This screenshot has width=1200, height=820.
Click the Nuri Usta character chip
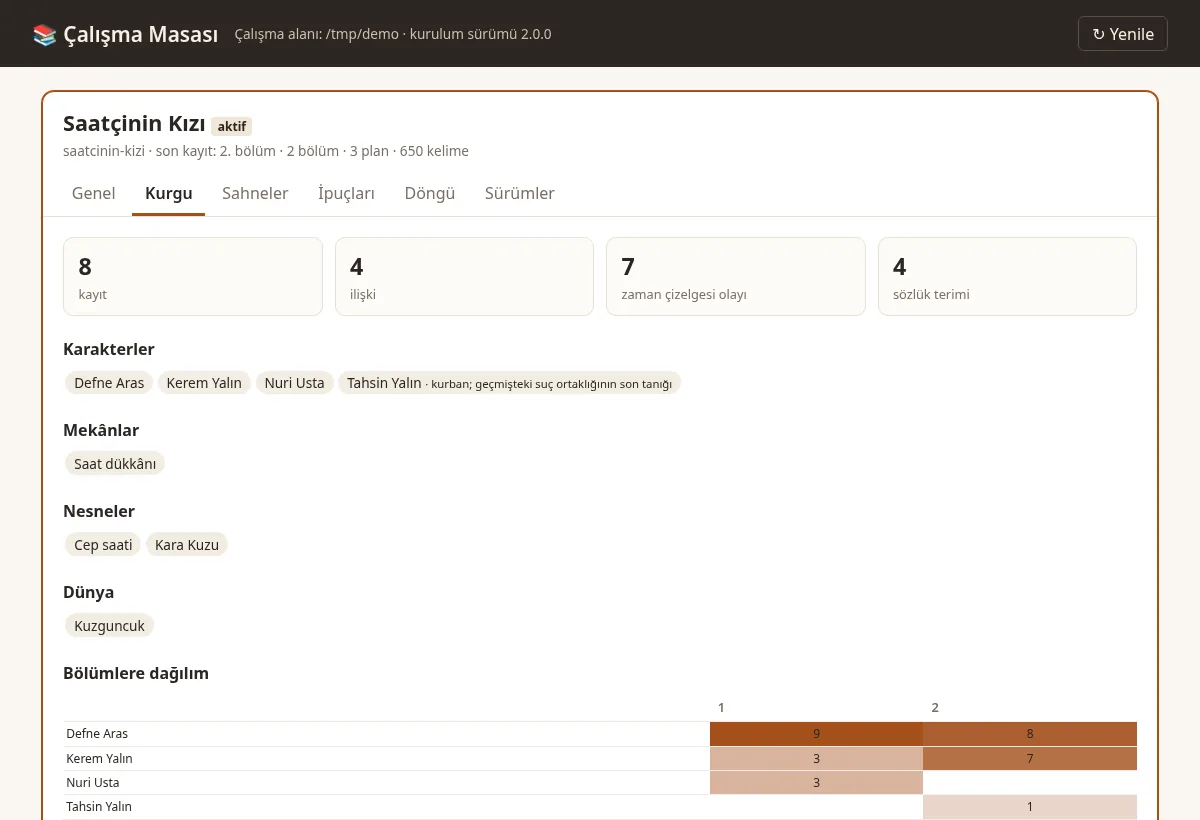tap(295, 383)
